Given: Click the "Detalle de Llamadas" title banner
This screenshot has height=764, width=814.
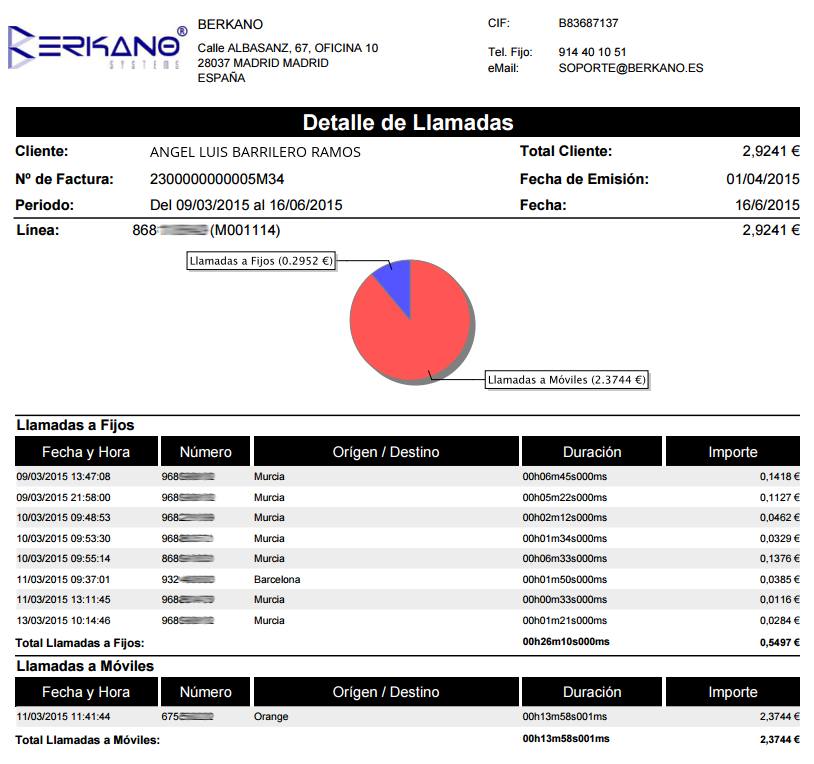Looking at the screenshot, I should (407, 123).
